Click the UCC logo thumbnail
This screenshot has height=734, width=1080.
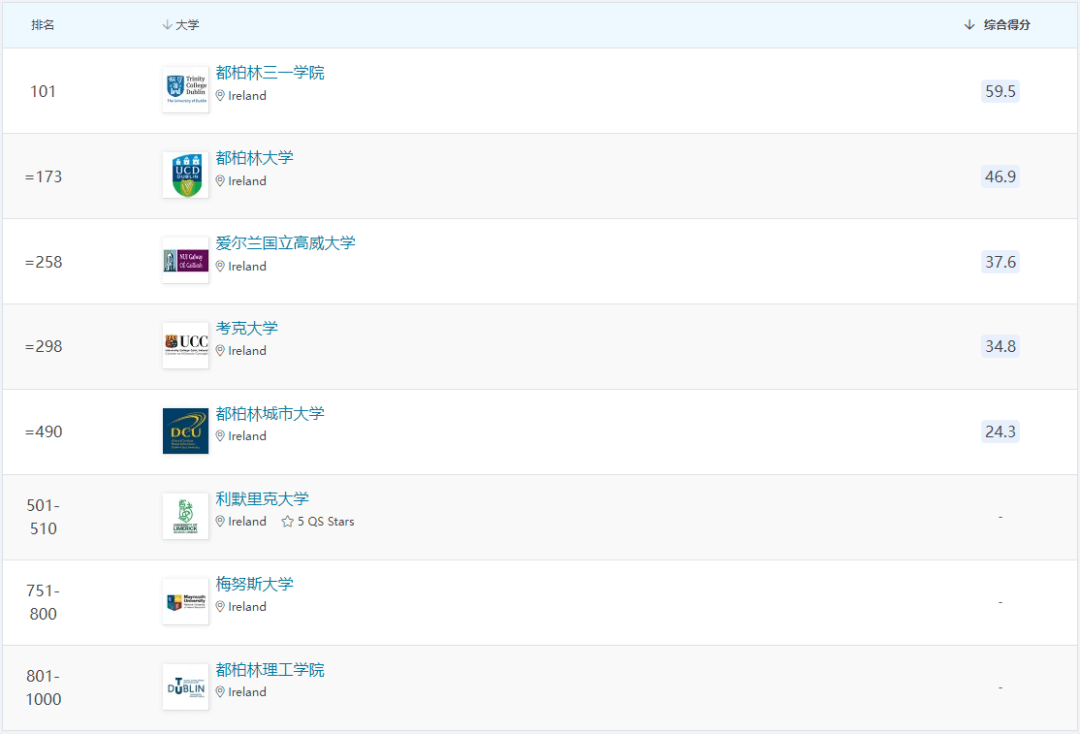coord(185,346)
